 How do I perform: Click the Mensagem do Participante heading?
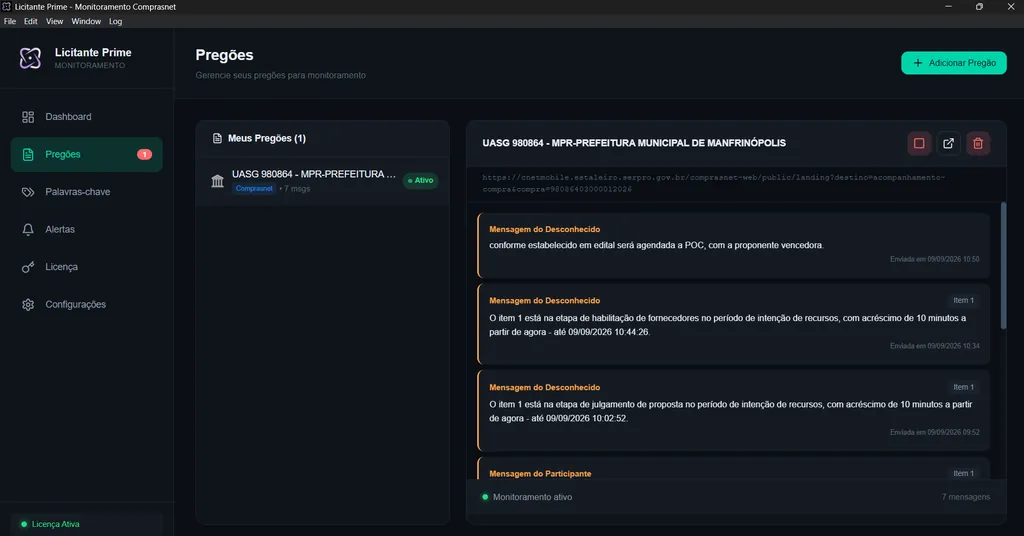coord(540,474)
